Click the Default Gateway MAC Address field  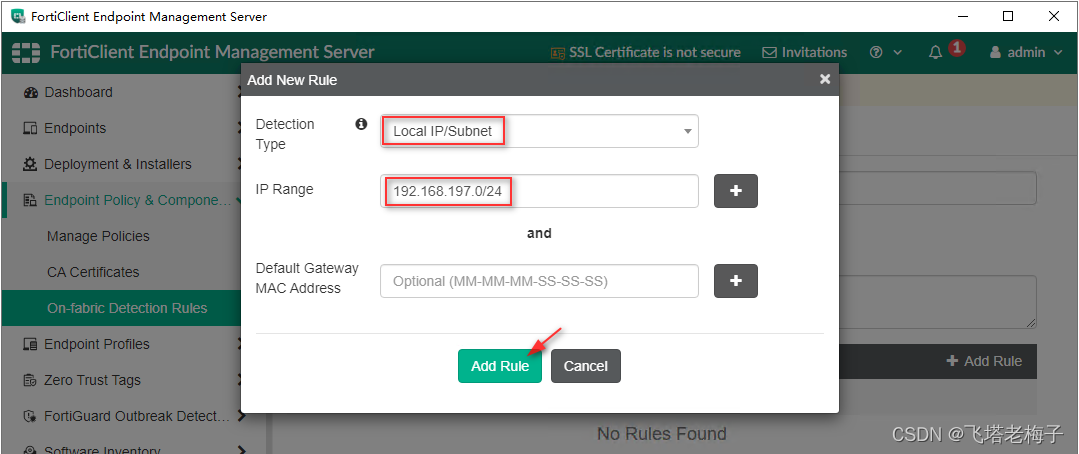tap(539, 281)
